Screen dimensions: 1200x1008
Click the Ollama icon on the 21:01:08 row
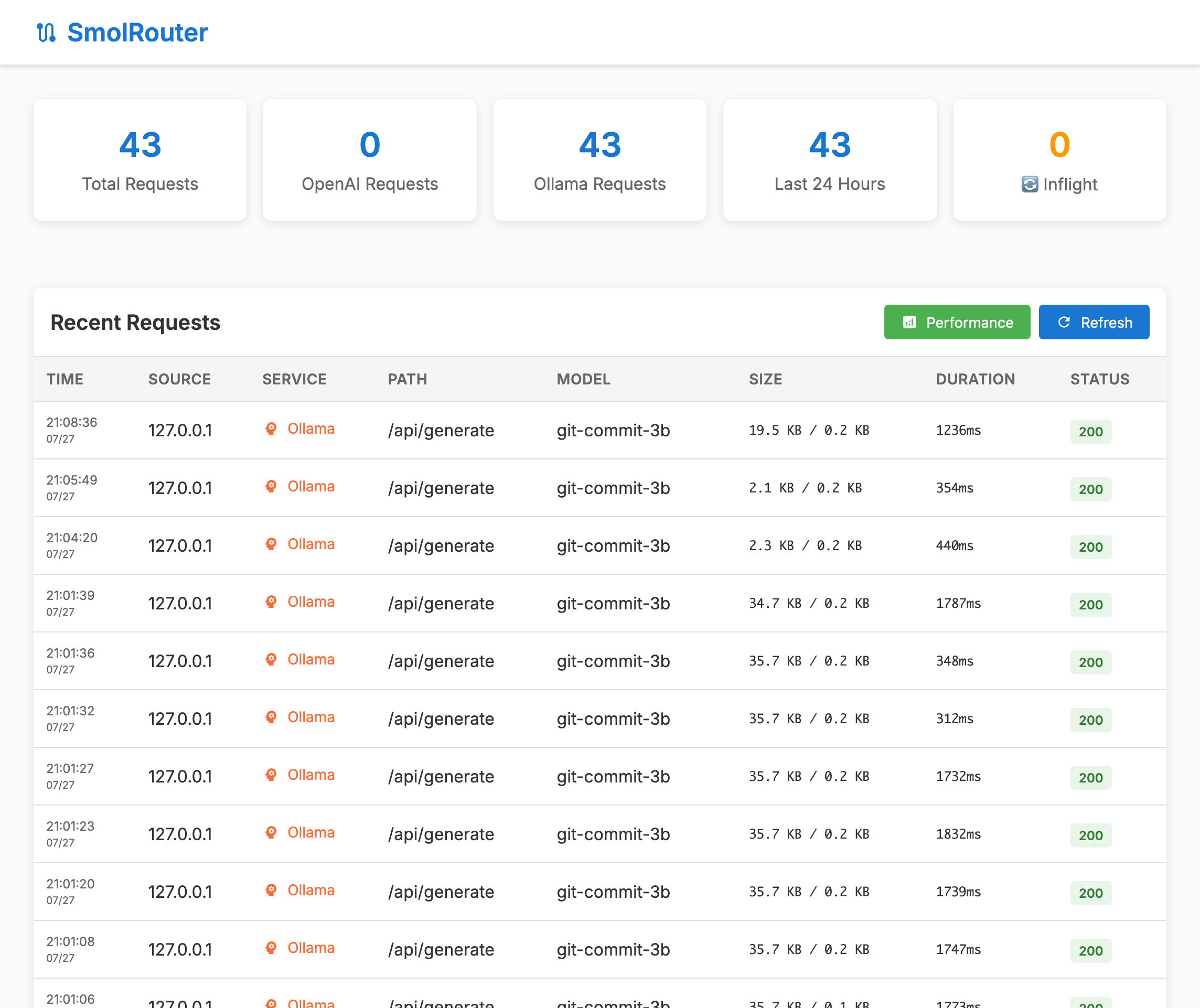click(271, 948)
